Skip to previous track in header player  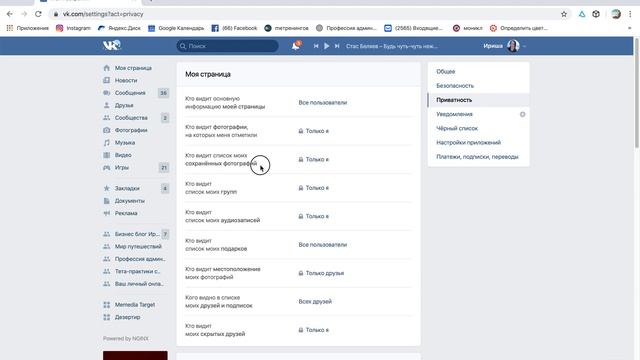[316, 46]
